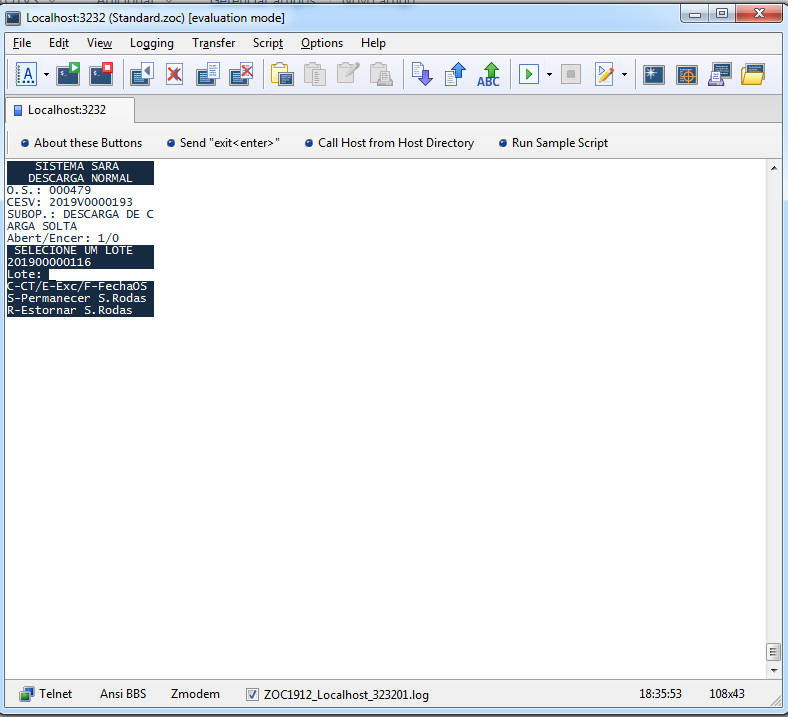
Task: Click the ZOC app icon in title bar
Action: [13, 18]
